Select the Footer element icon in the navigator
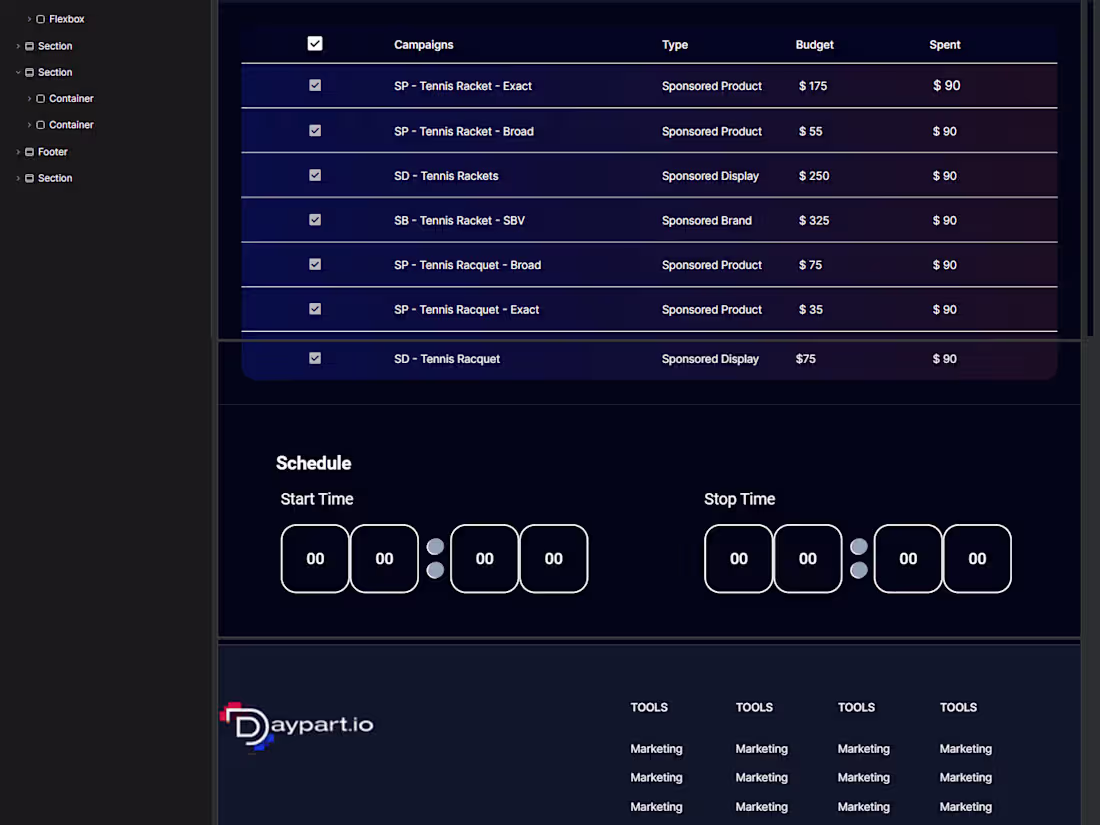Image resolution: width=1100 pixels, height=825 pixels. (30, 151)
